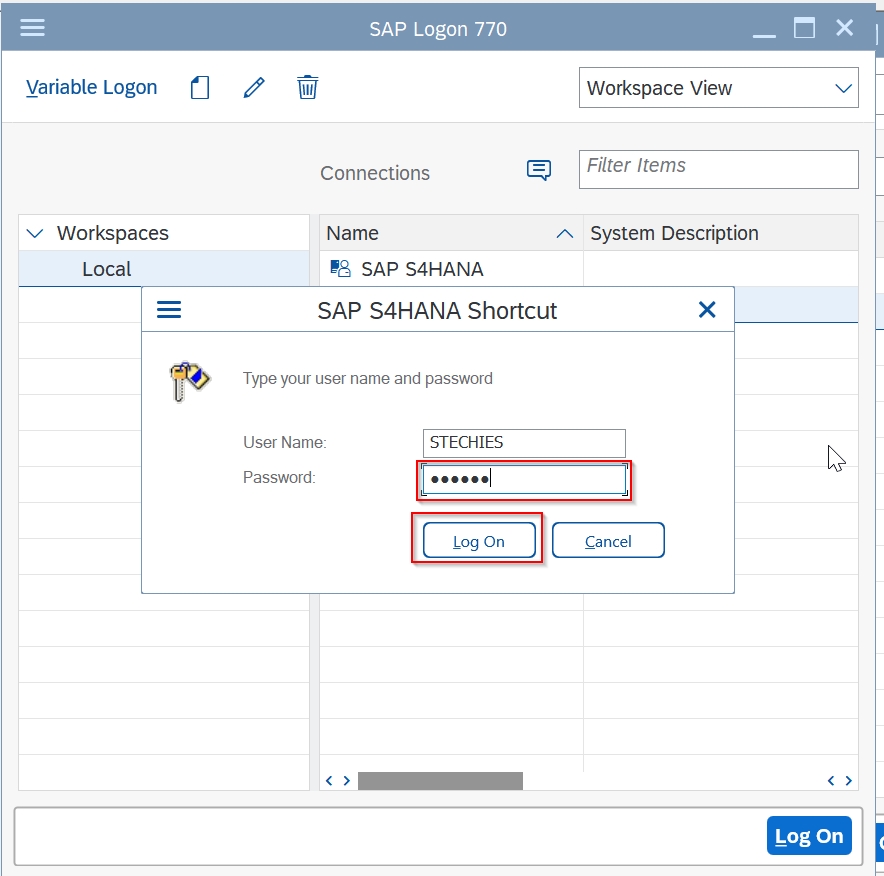Screen dimensions: 884x876
Task: Open the shortcut dialog hamburger menu
Action: [x=169, y=309]
